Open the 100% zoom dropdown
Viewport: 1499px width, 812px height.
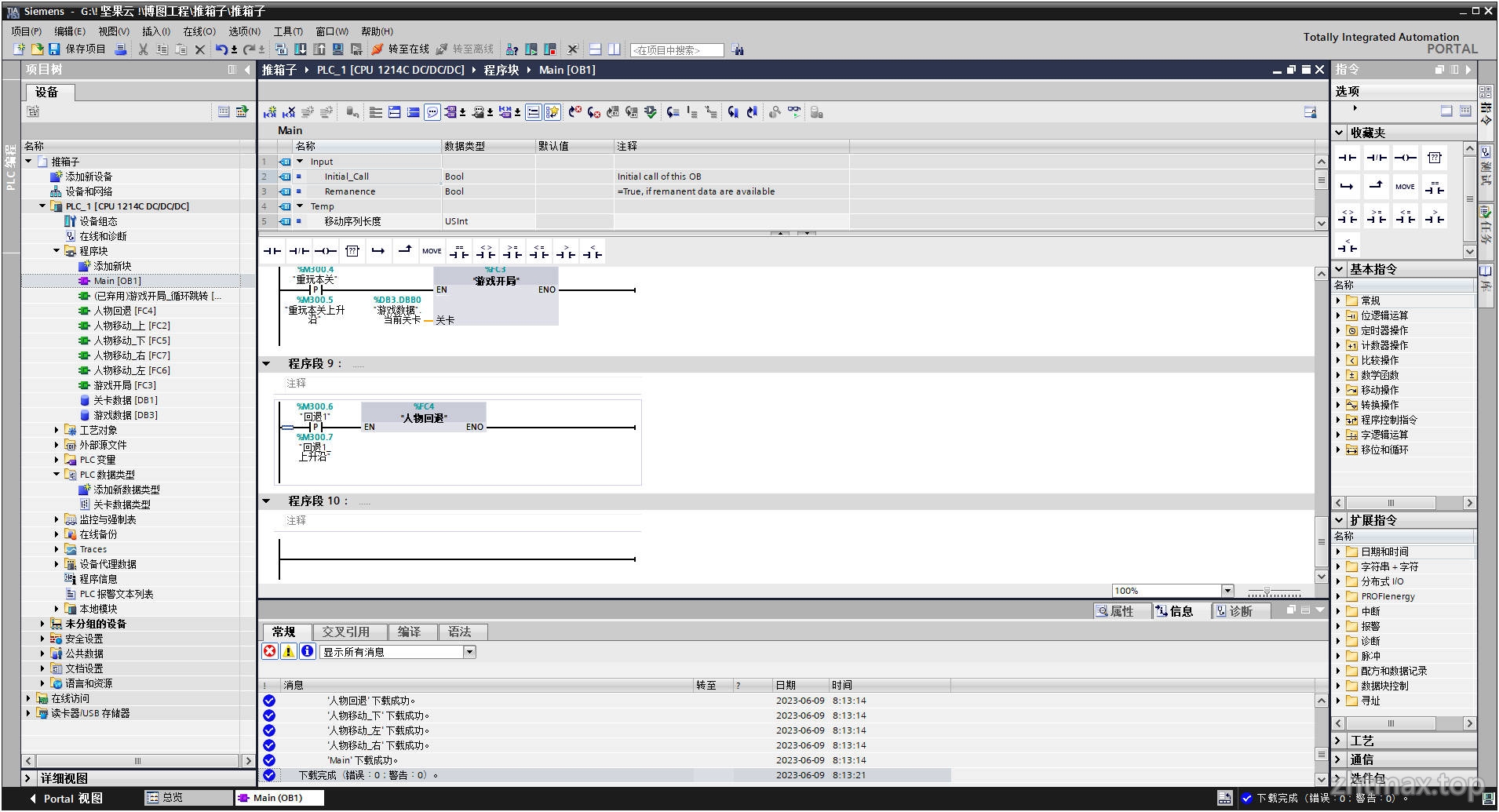[1227, 591]
